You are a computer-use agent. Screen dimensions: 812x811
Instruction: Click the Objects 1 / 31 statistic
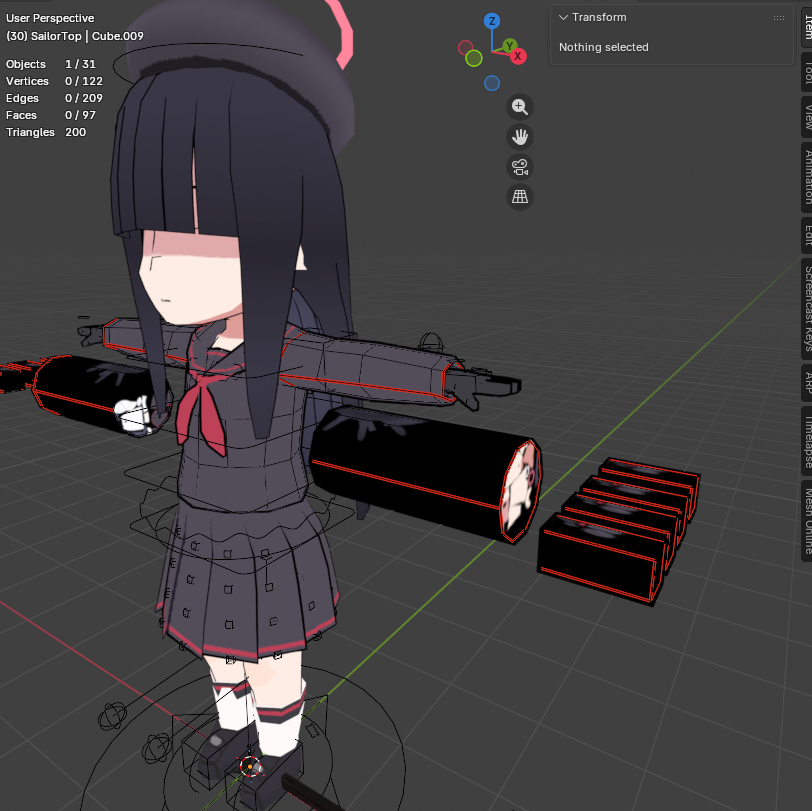[51, 64]
